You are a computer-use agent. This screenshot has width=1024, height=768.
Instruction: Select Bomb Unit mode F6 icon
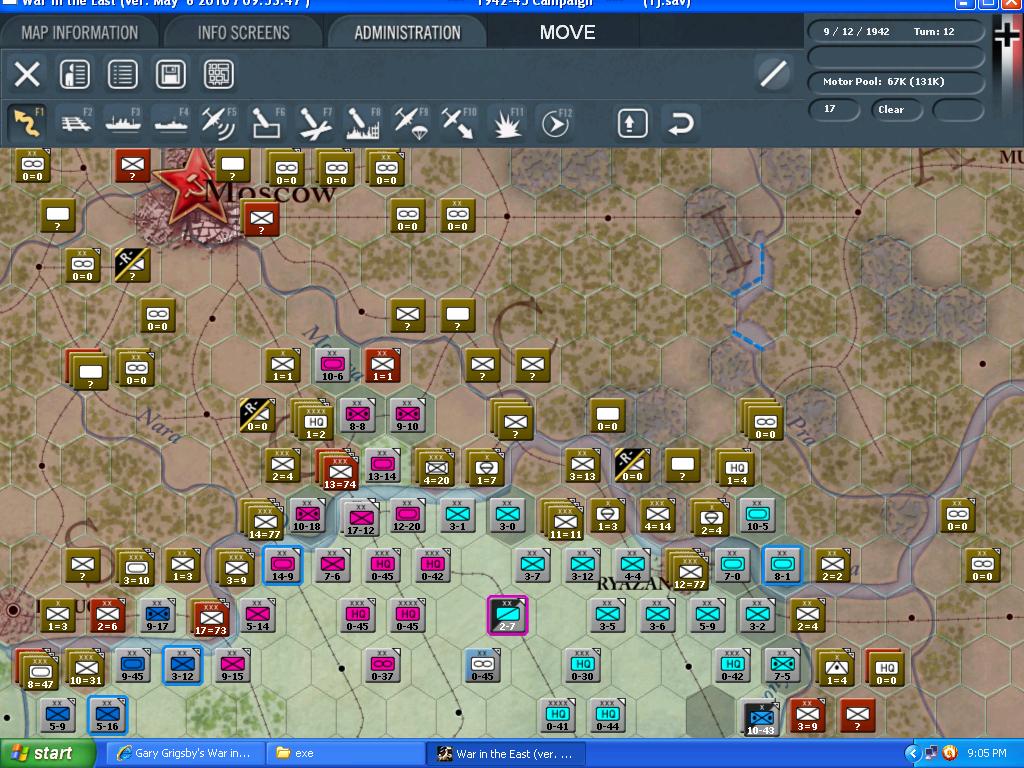267,122
